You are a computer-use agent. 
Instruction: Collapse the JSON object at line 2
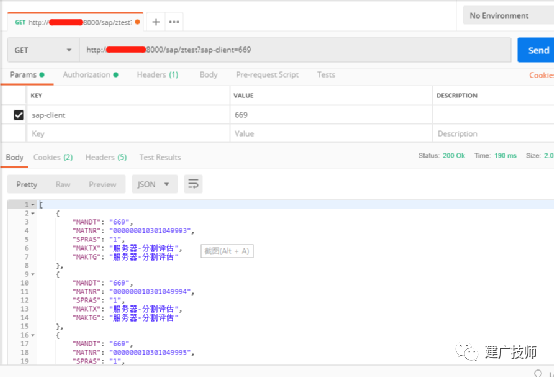tap(33, 213)
